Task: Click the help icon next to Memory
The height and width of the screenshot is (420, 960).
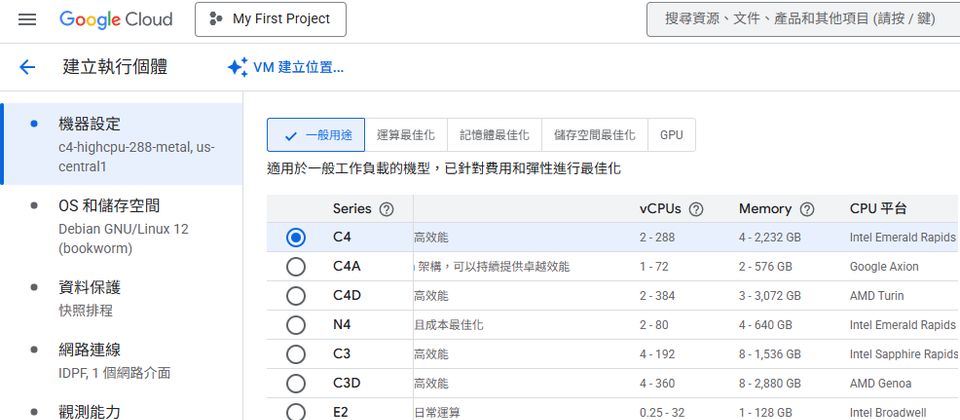Action: (x=807, y=209)
